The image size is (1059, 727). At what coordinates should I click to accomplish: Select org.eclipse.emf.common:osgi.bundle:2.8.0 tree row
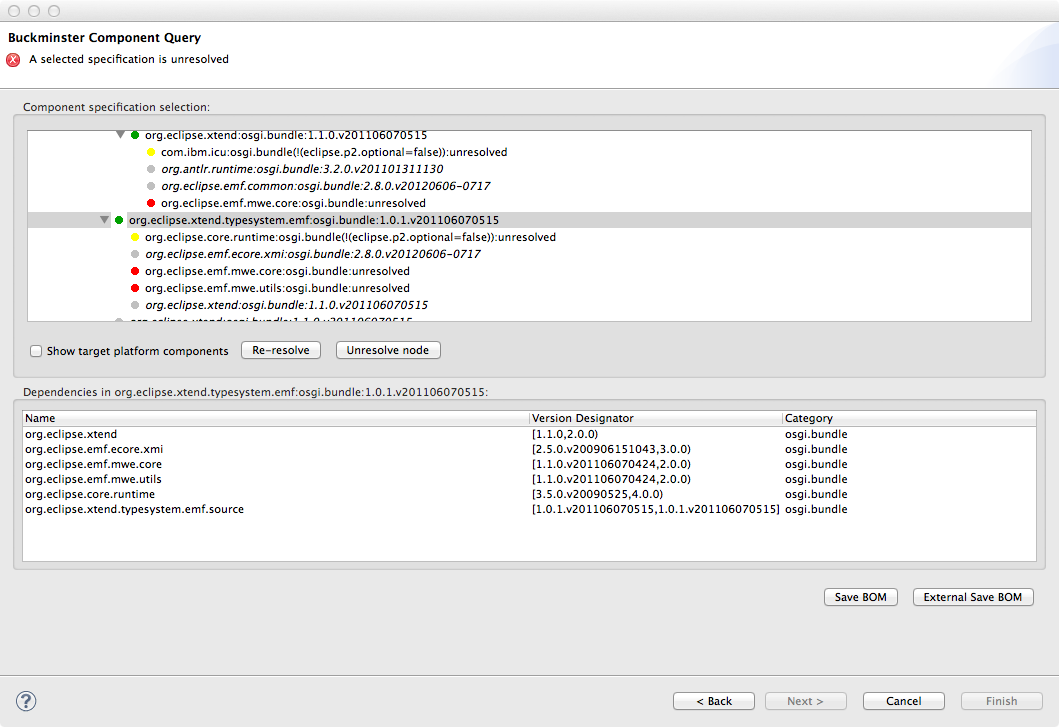click(326, 186)
